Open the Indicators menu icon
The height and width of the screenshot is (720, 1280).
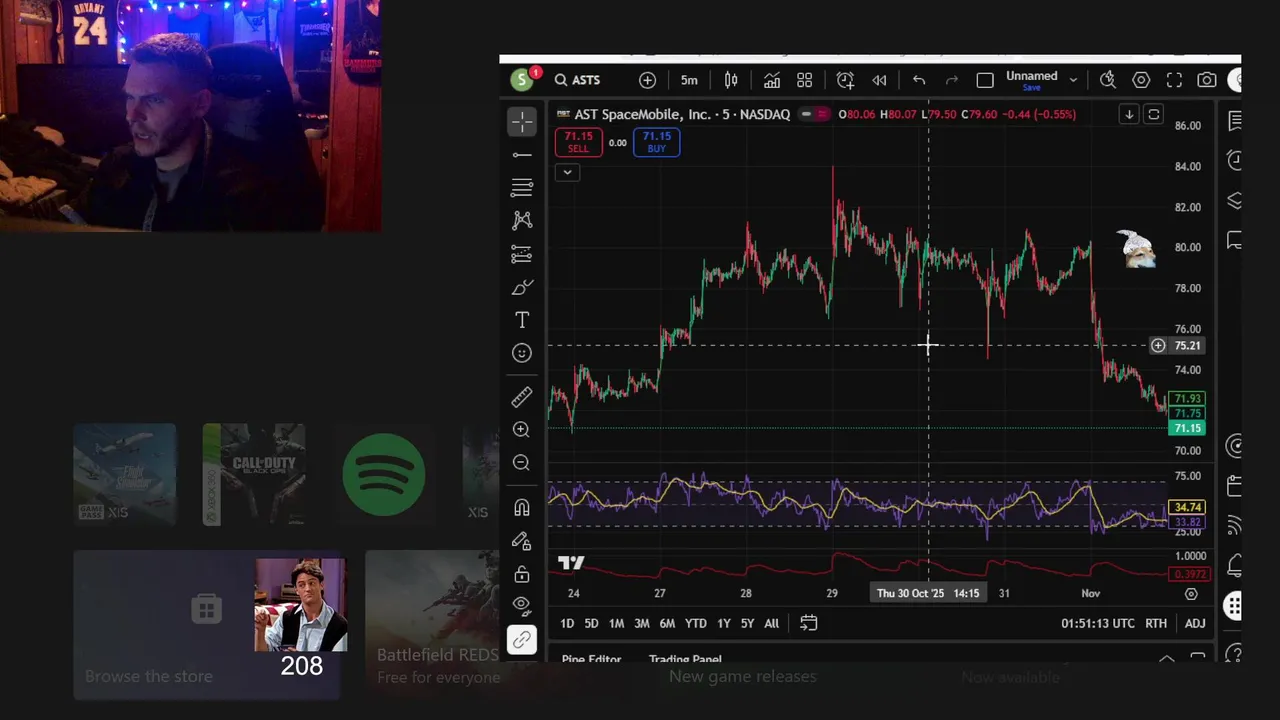[772, 80]
